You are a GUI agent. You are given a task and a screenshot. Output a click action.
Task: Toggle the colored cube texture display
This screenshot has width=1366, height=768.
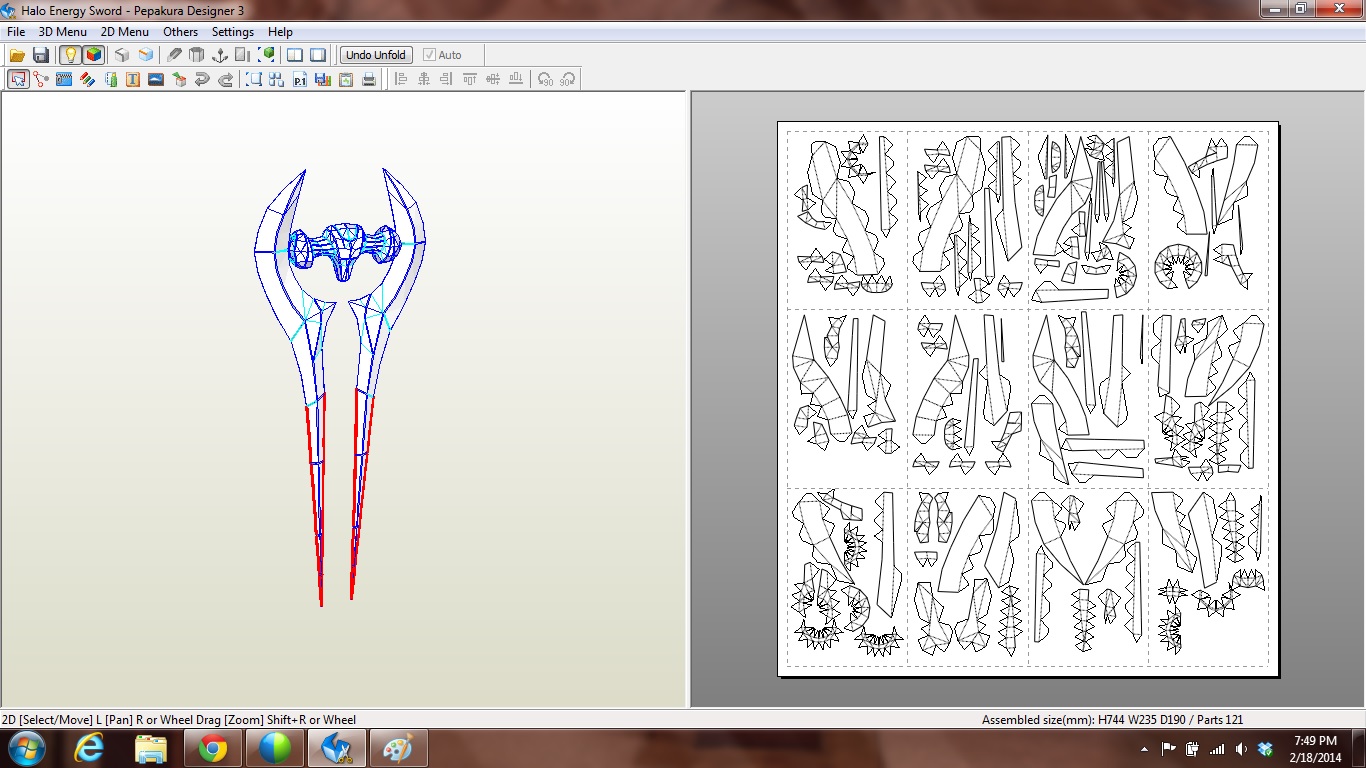tap(93, 55)
